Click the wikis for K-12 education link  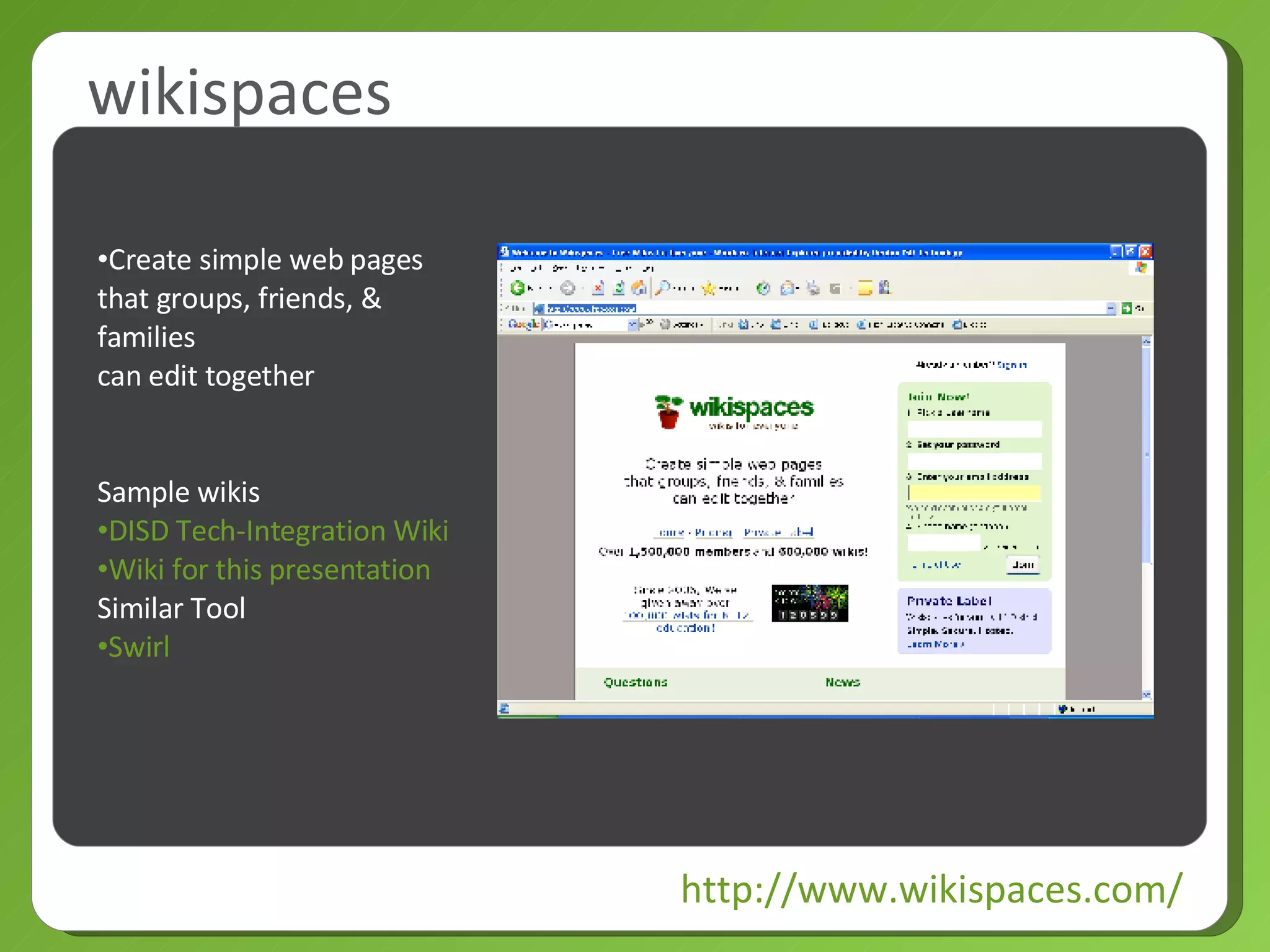(687, 621)
